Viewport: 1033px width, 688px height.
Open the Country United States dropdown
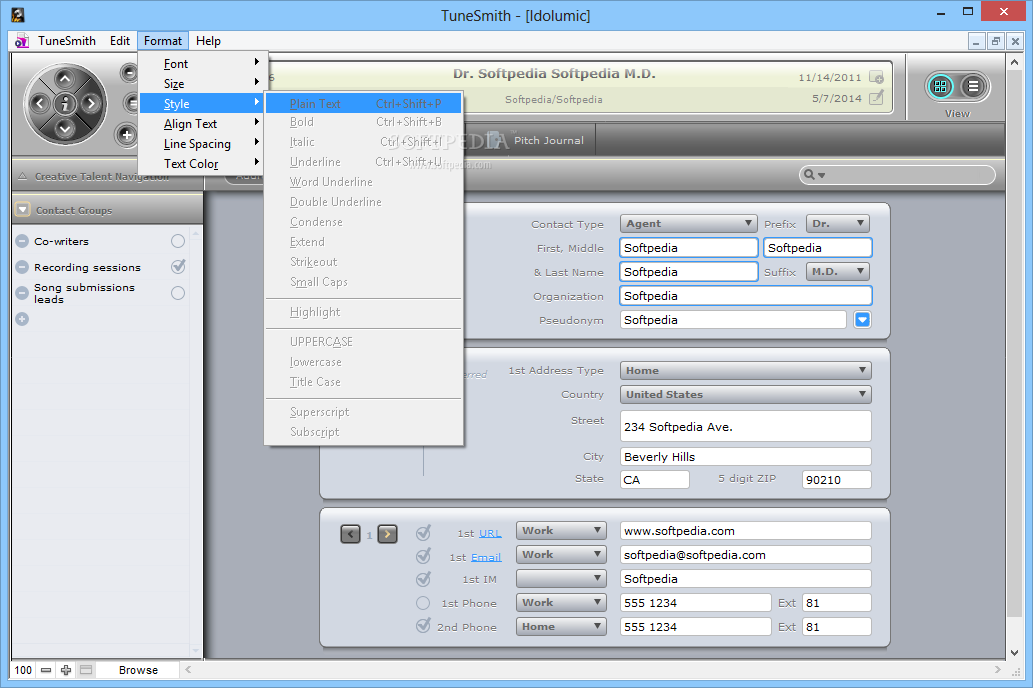click(745, 394)
